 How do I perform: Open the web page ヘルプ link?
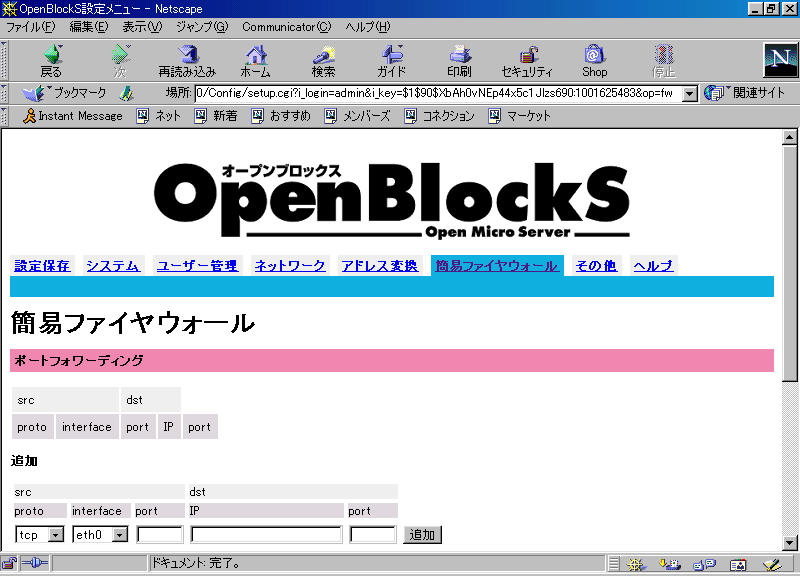[x=654, y=266]
